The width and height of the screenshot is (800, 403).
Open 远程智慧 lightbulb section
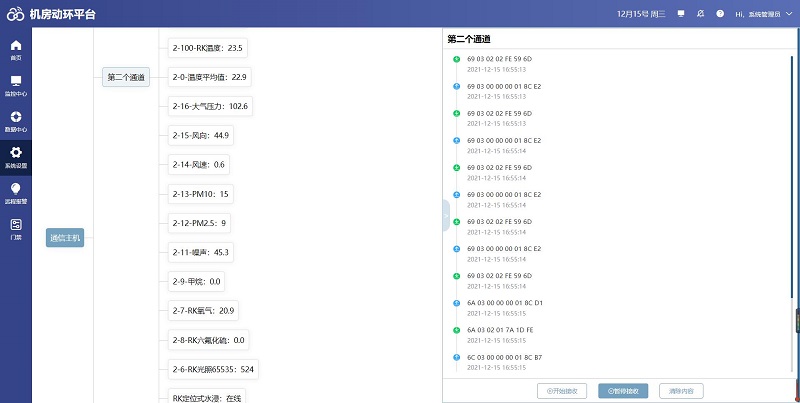(x=15, y=193)
